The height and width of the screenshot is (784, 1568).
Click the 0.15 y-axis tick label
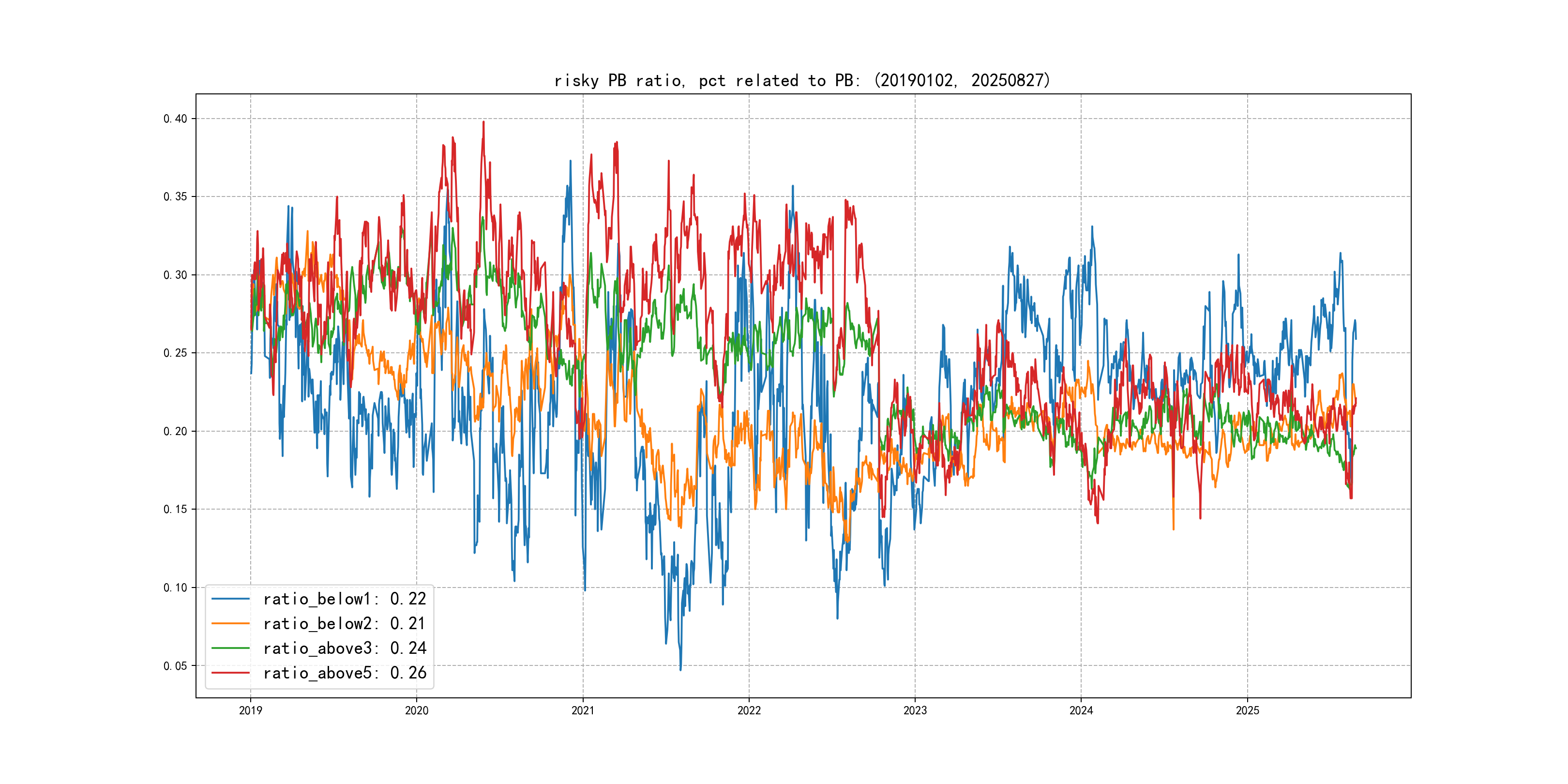[x=175, y=510]
